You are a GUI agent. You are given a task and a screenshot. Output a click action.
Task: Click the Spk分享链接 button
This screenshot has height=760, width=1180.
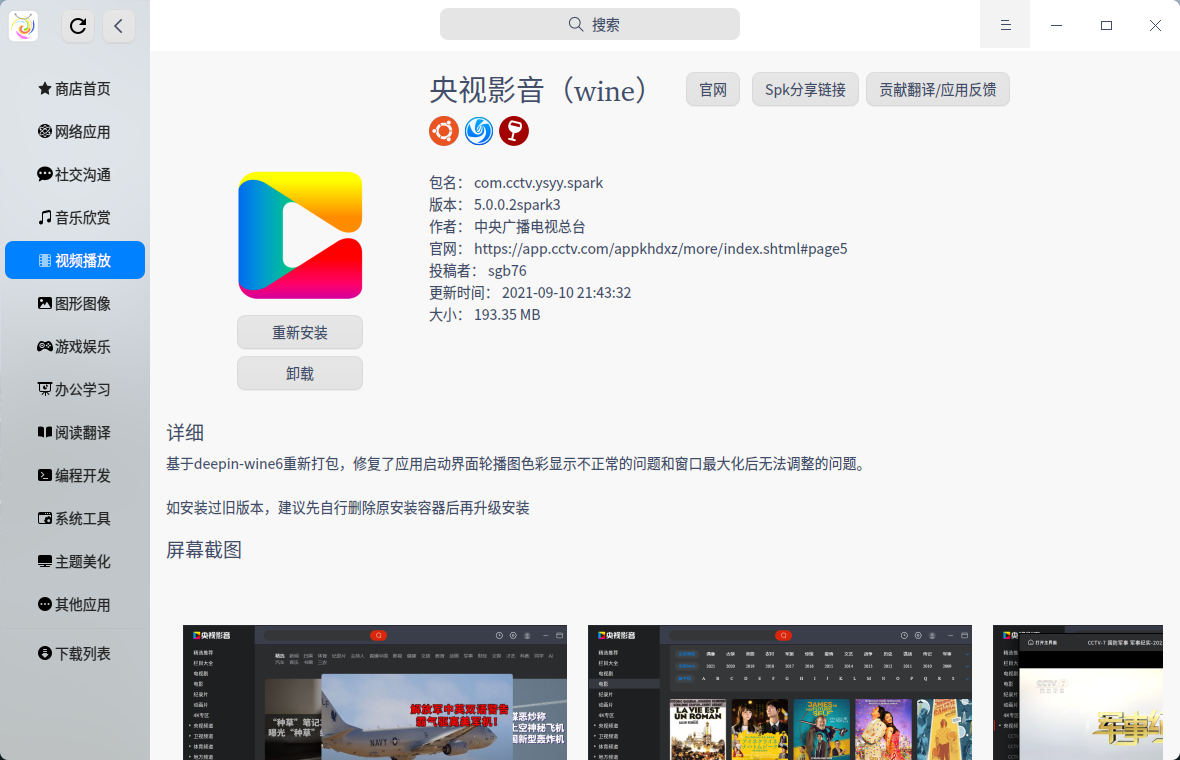point(805,90)
